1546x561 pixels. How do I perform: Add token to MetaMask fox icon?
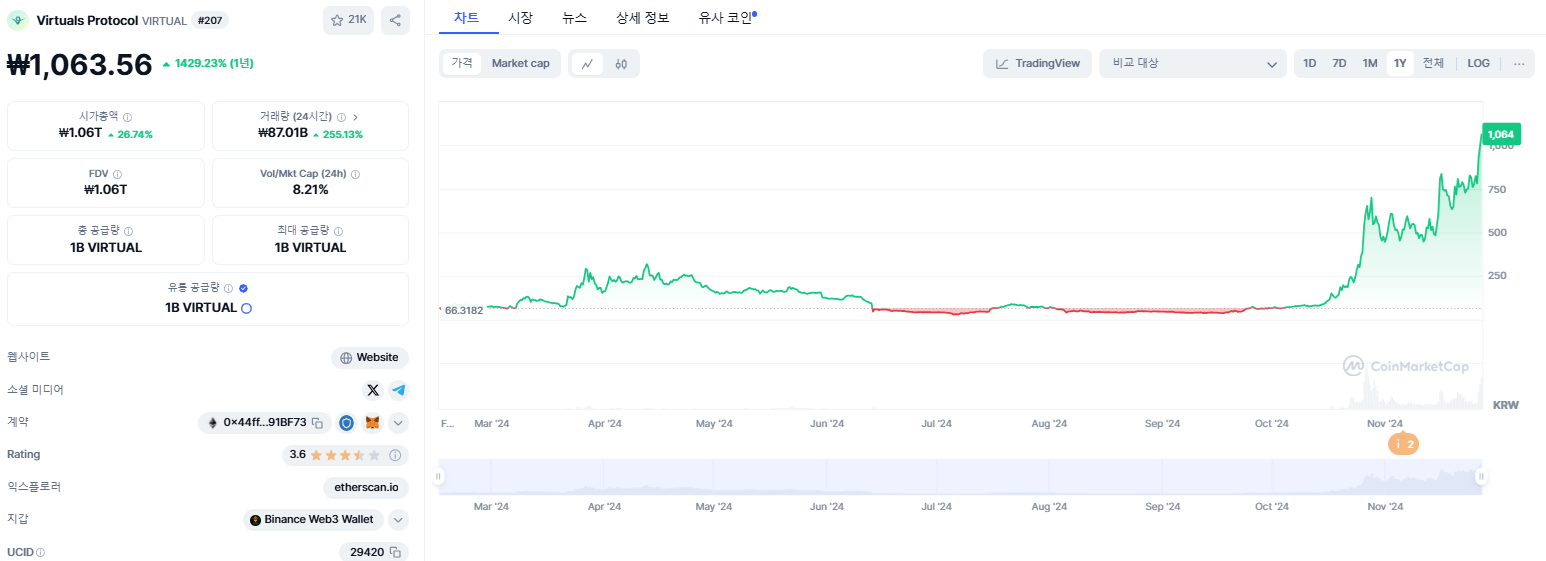pyautogui.click(x=373, y=423)
